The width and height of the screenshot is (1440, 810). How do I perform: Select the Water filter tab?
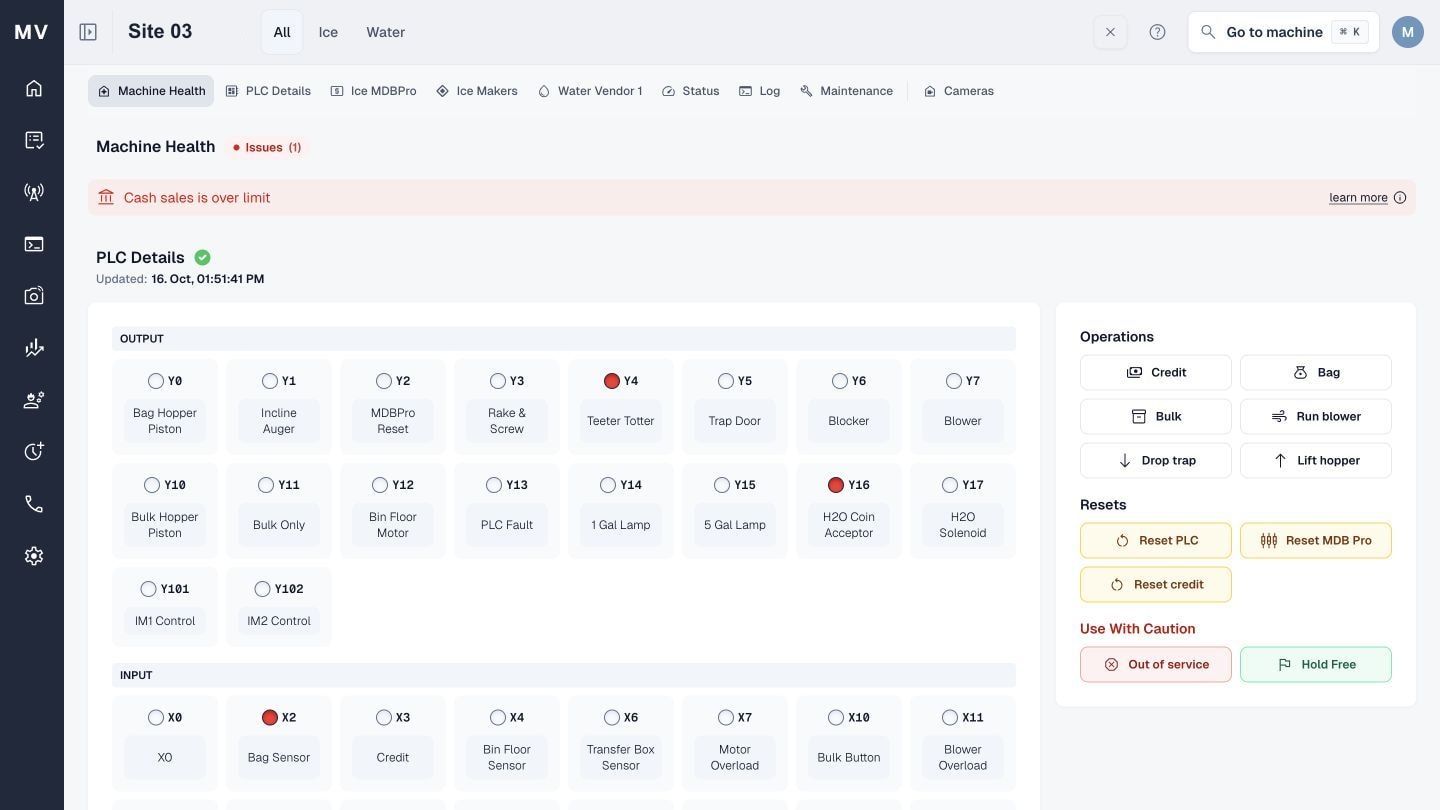385,32
